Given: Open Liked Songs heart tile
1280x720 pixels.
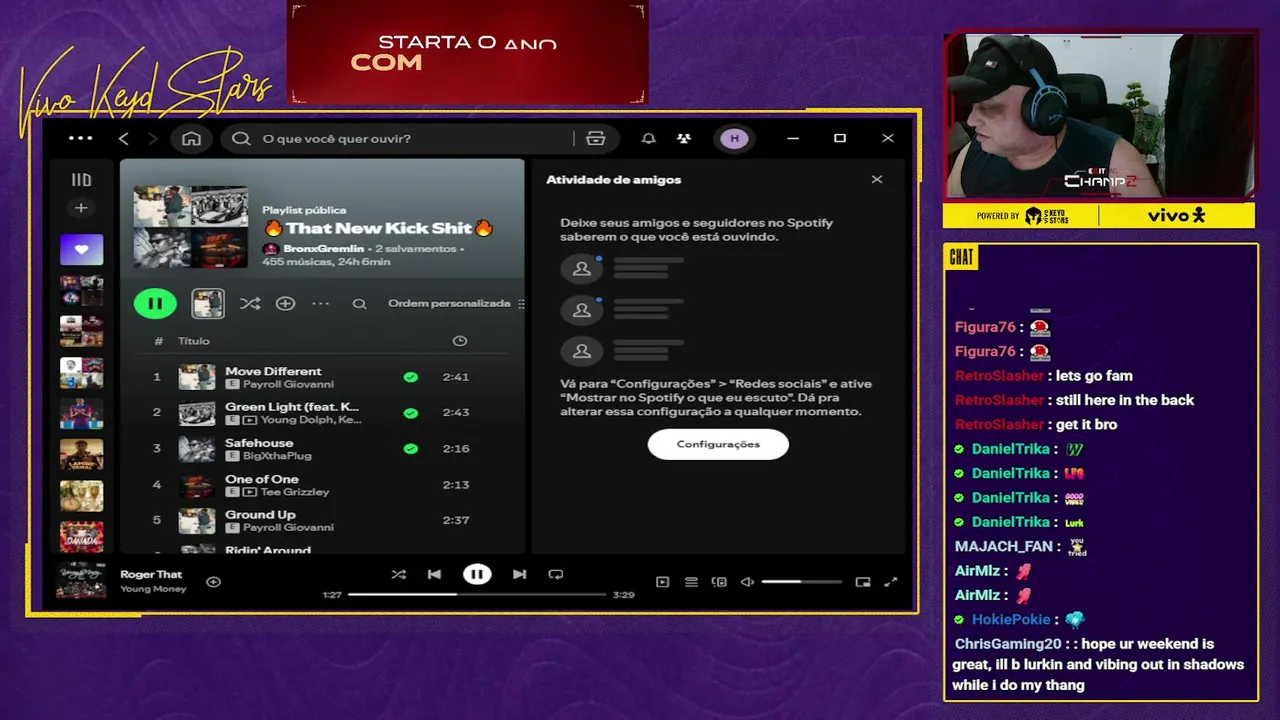Looking at the screenshot, I should pyautogui.click(x=81, y=249).
